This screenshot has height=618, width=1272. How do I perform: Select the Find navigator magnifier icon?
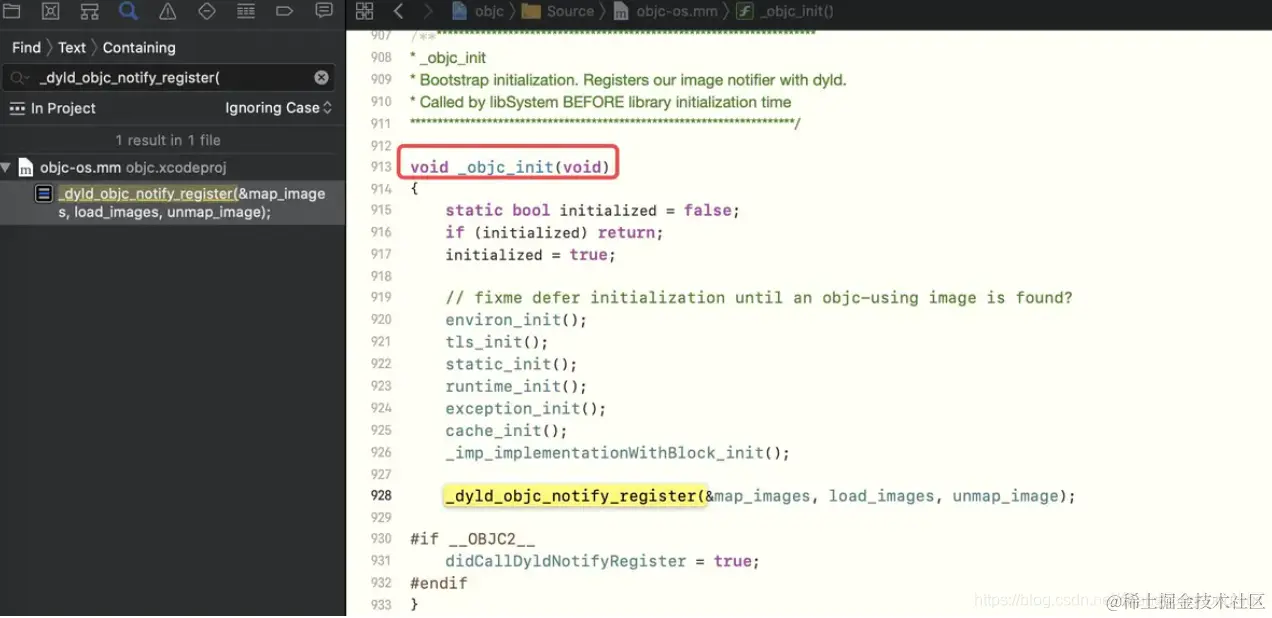(x=128, y=11)
